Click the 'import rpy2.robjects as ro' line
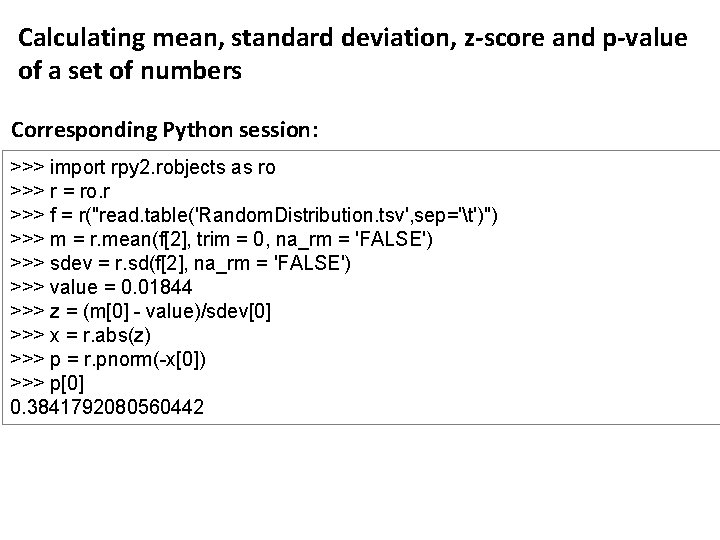 tap(143, 167)
